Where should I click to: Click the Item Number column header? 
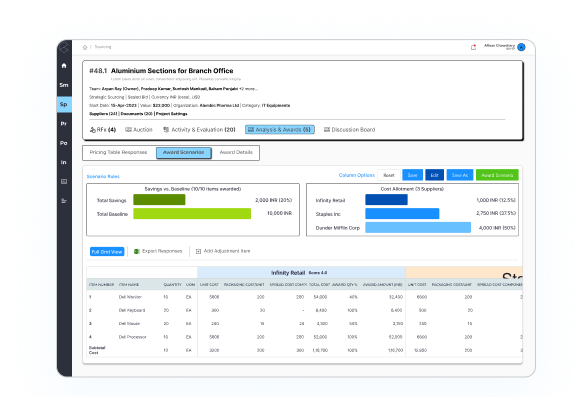click(x=101, y=285)
